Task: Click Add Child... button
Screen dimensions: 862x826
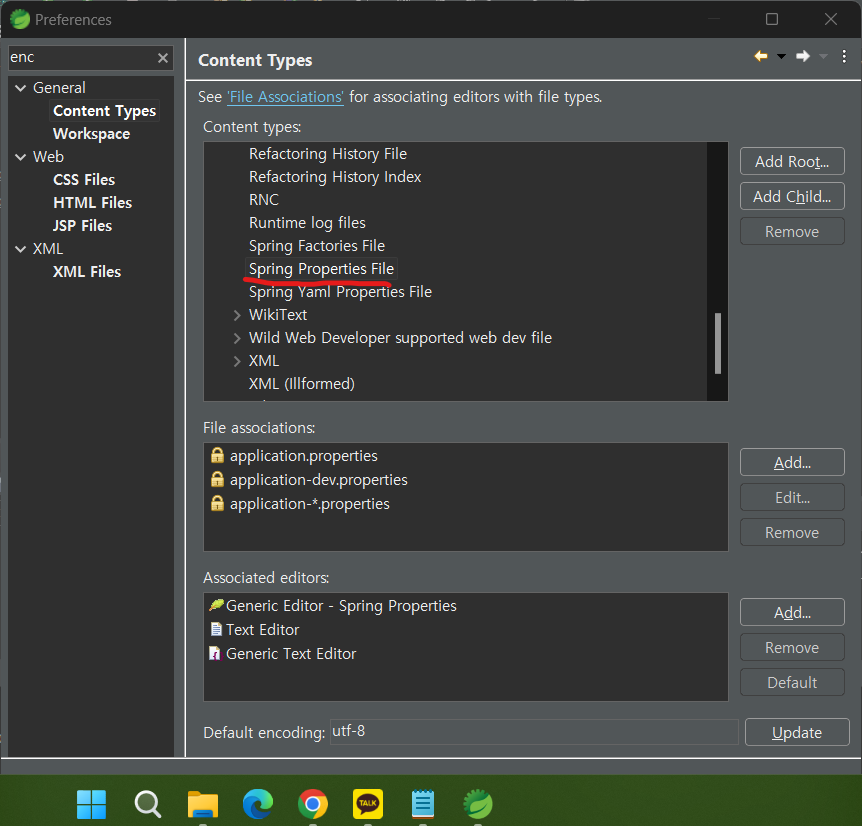Action: 792,197
